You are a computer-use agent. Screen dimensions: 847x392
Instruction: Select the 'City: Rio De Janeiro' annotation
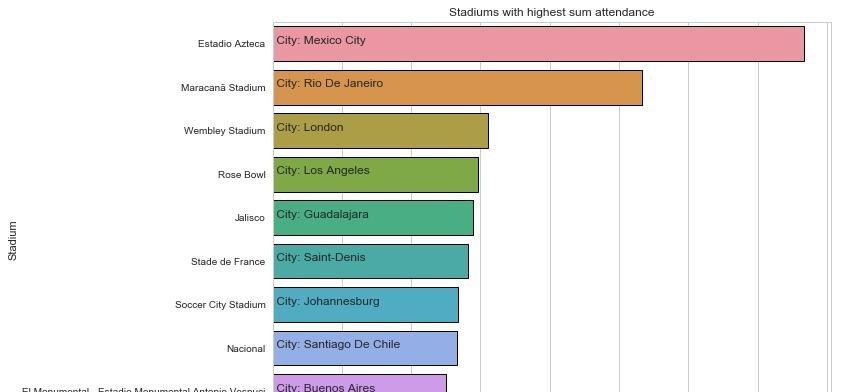pos(330,84)
